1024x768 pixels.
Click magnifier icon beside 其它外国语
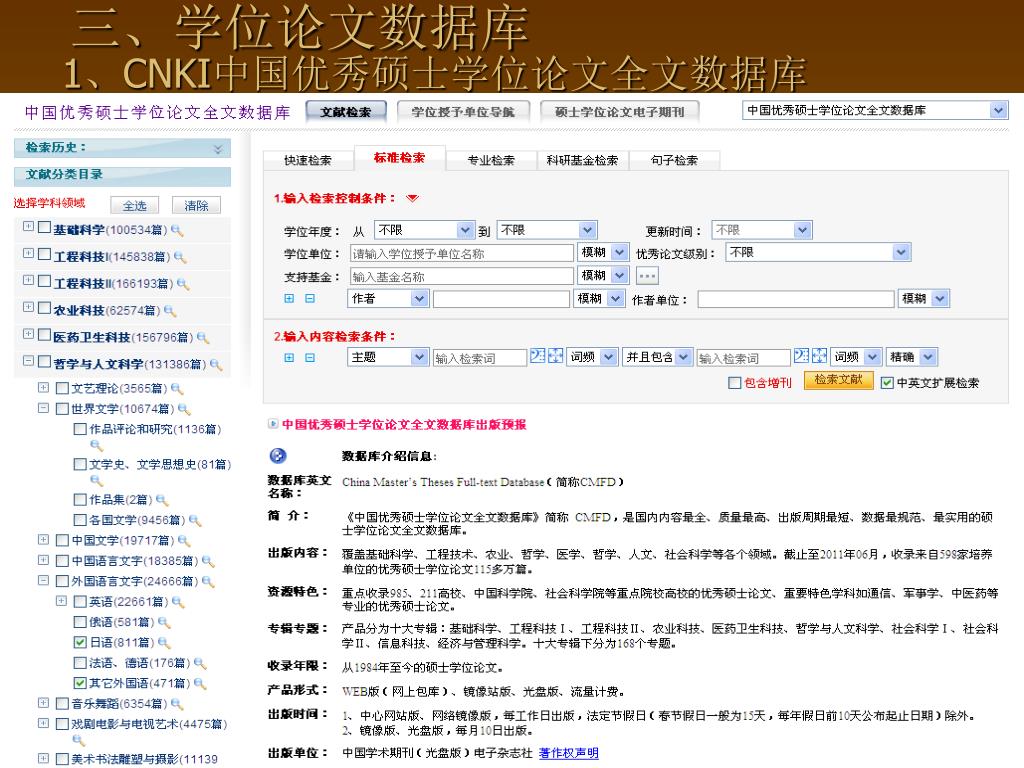tap(200, 684)
